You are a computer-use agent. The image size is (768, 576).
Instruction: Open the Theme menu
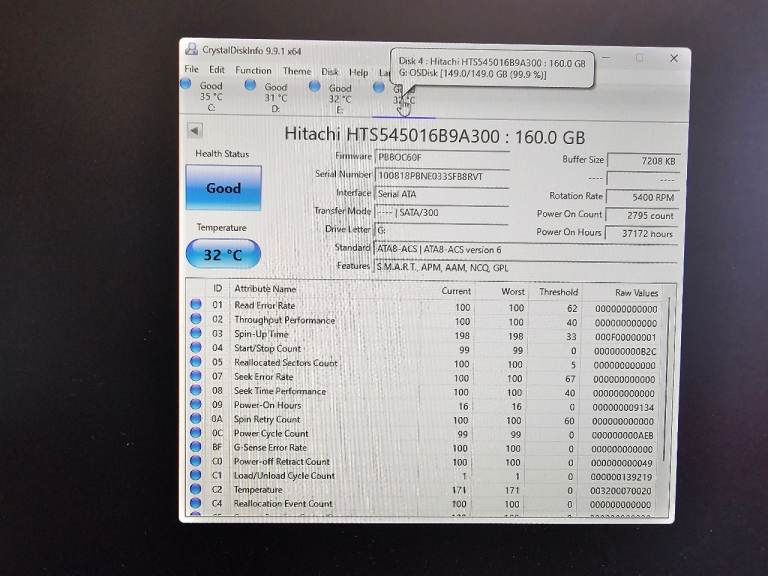coord(297,71)
